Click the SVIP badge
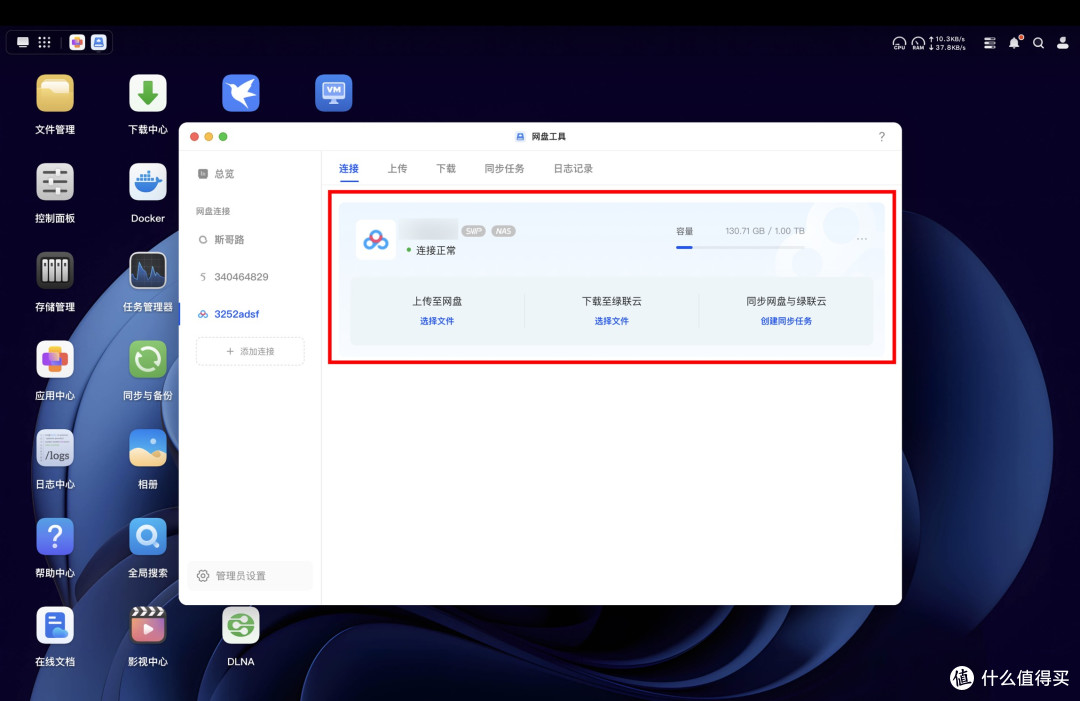Screen dimensions: 1080x701 (x=473, y=231)
